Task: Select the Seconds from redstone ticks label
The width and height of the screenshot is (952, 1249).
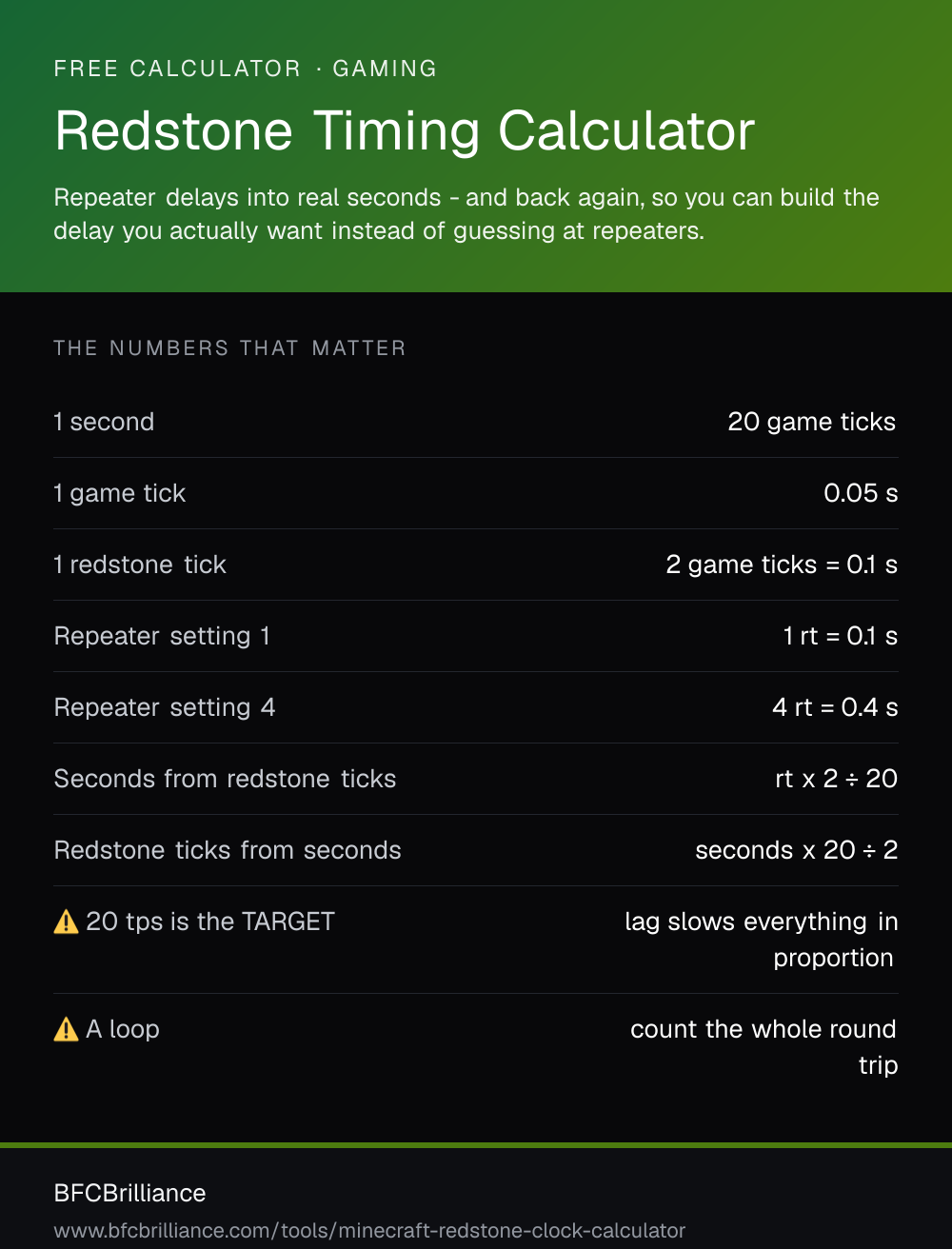Action: click(225, 779)
